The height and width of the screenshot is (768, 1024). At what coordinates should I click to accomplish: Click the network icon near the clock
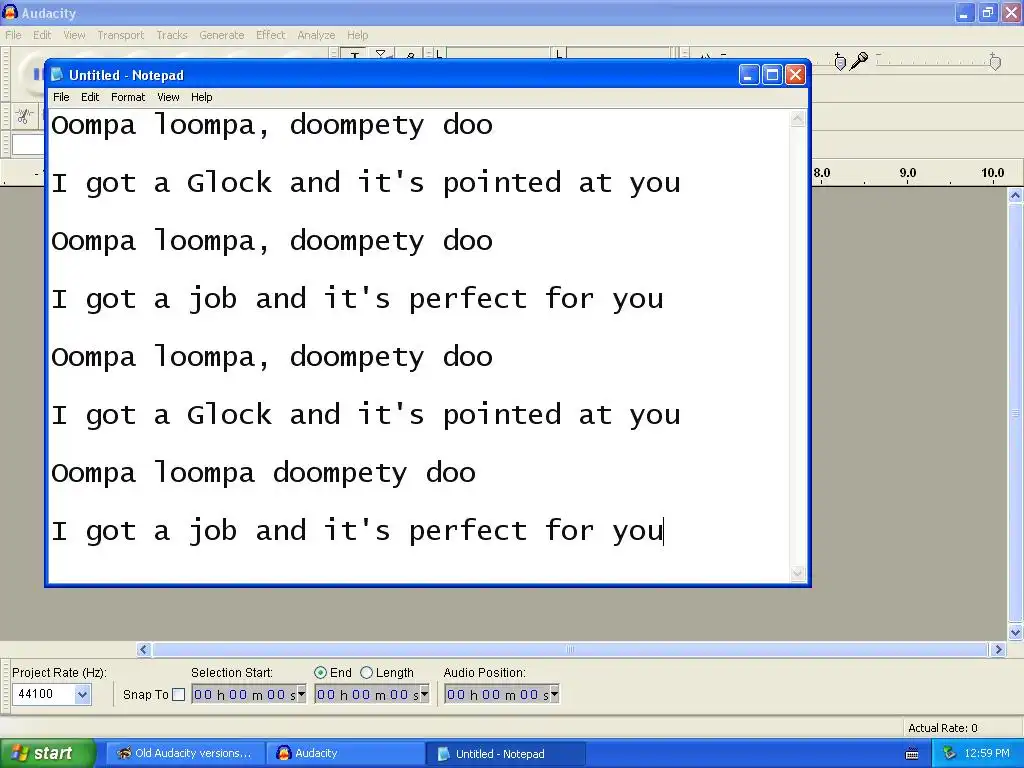949,753
